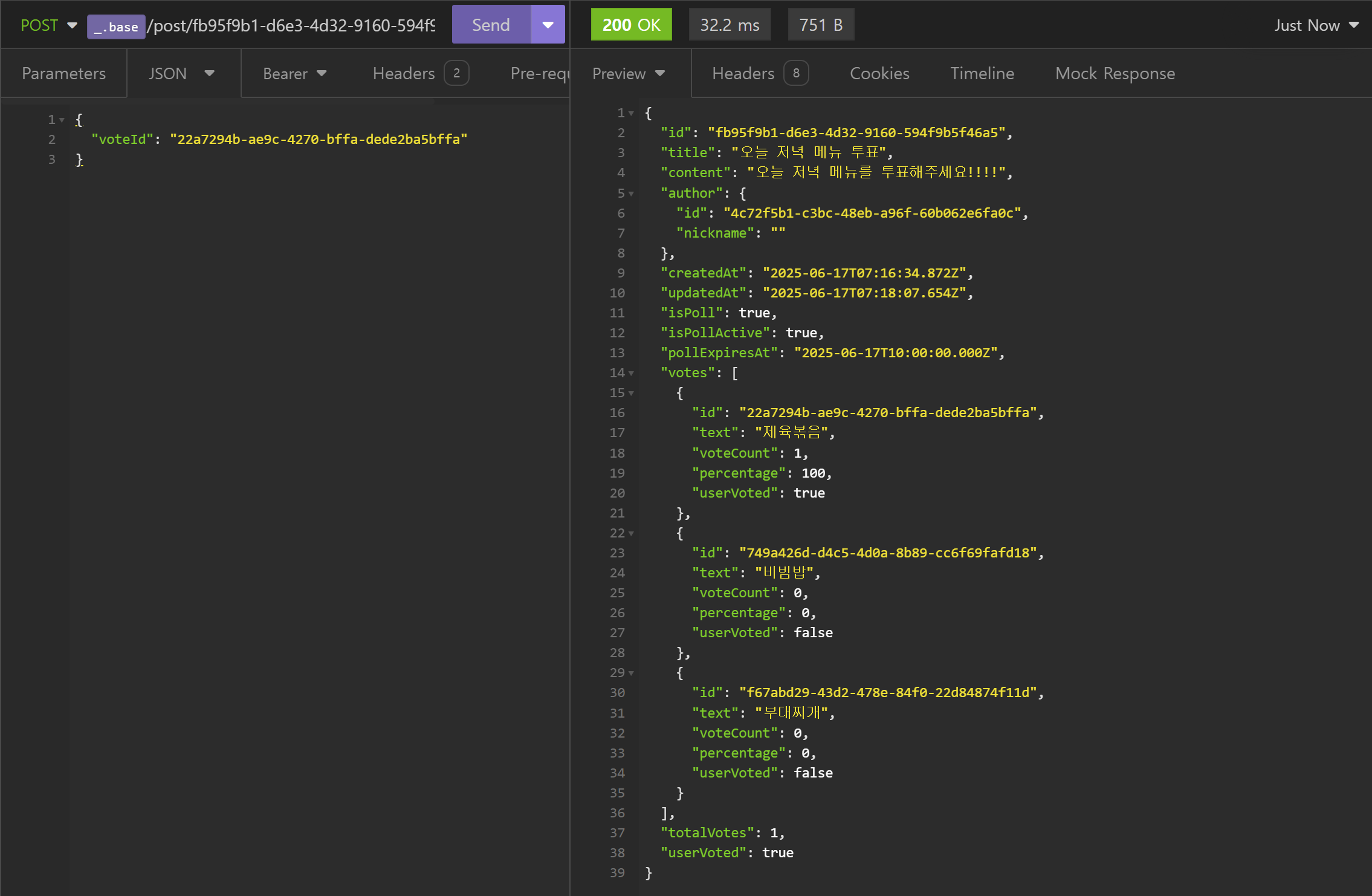Click the Send button
This screenshot has width=1372, height=896.
tap(490, 25)
